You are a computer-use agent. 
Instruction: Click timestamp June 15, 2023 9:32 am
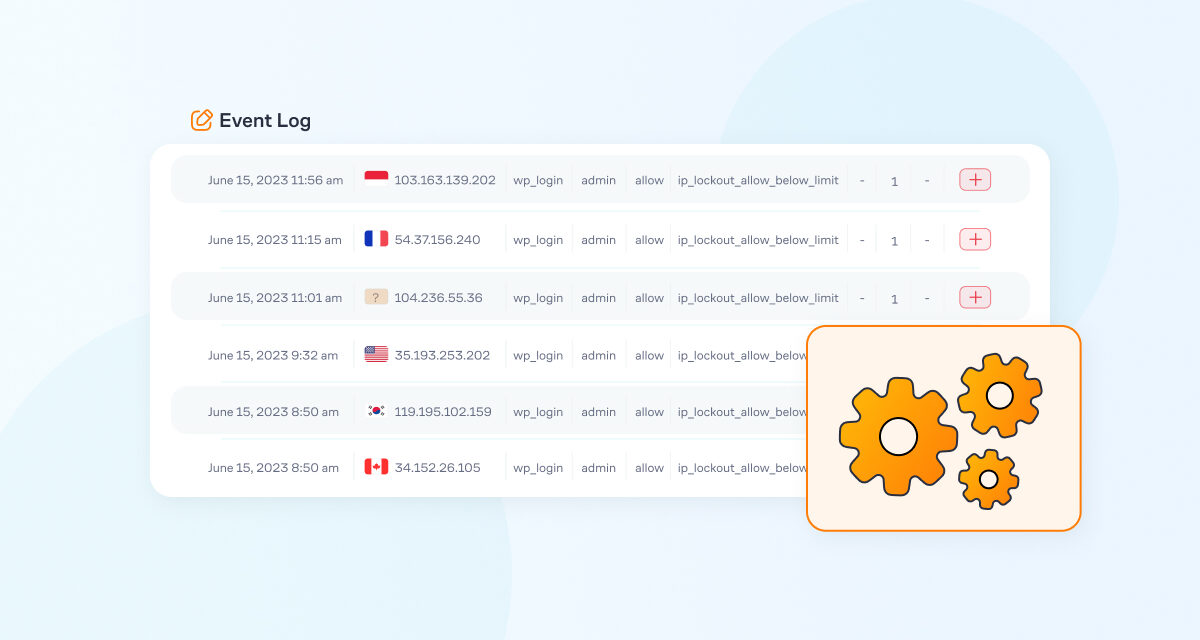(x=273, y=355)
